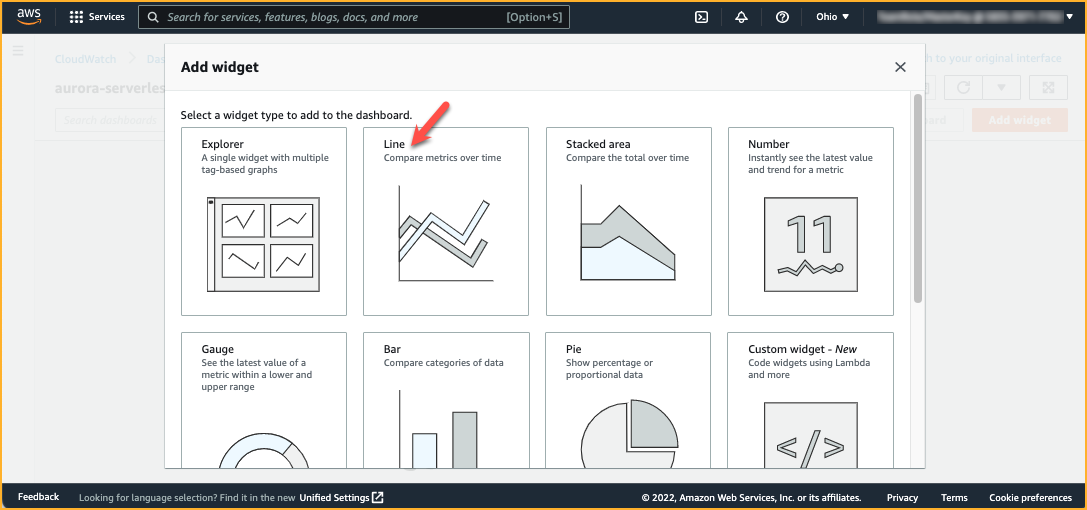Select the Gauge widget card

click(263, 400)
